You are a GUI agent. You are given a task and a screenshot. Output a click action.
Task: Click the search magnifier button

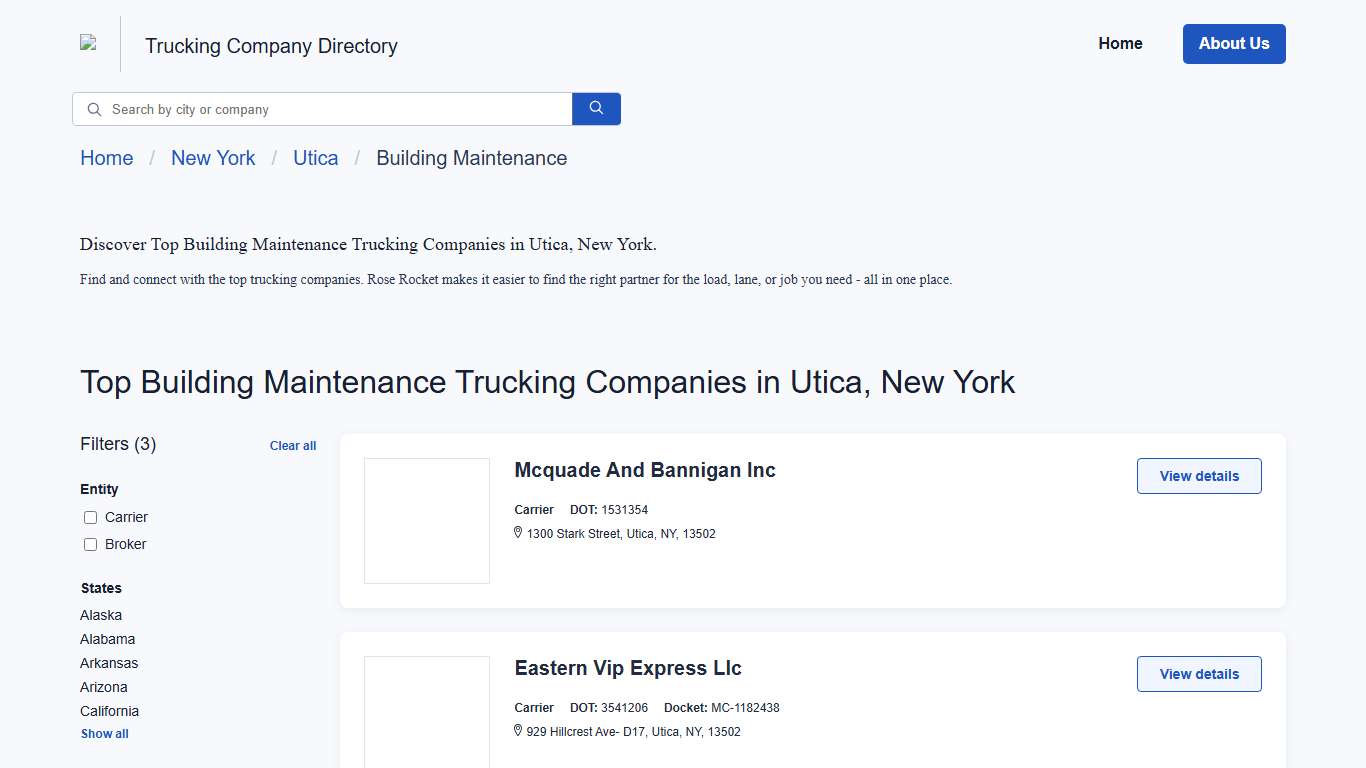tap(596, 108)
